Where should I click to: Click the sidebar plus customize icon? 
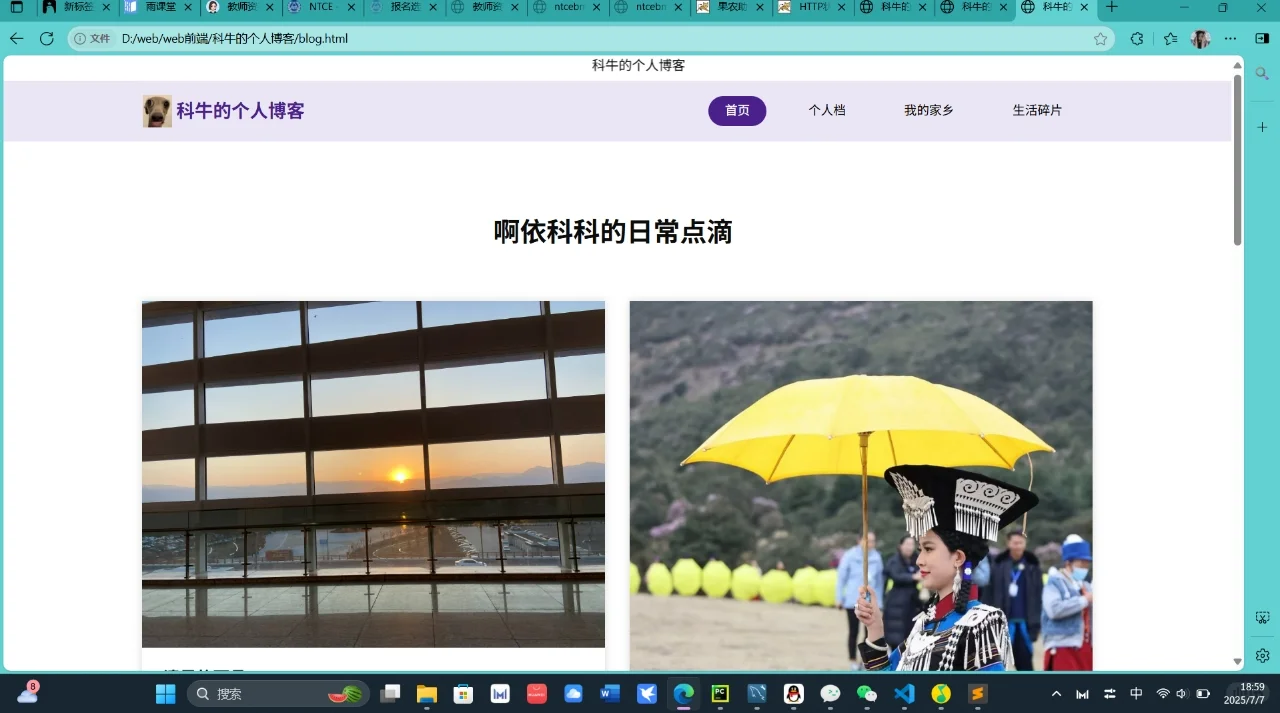[x=1262, y=128]
